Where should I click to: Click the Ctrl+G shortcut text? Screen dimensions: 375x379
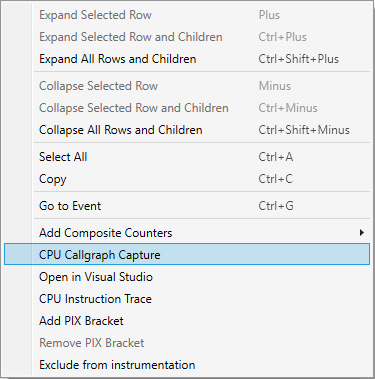point(276,206)
